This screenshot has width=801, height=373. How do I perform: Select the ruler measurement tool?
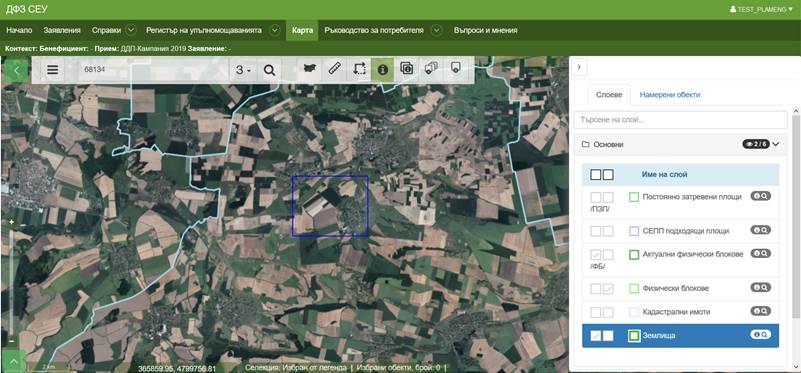click(x=334, y=68)
